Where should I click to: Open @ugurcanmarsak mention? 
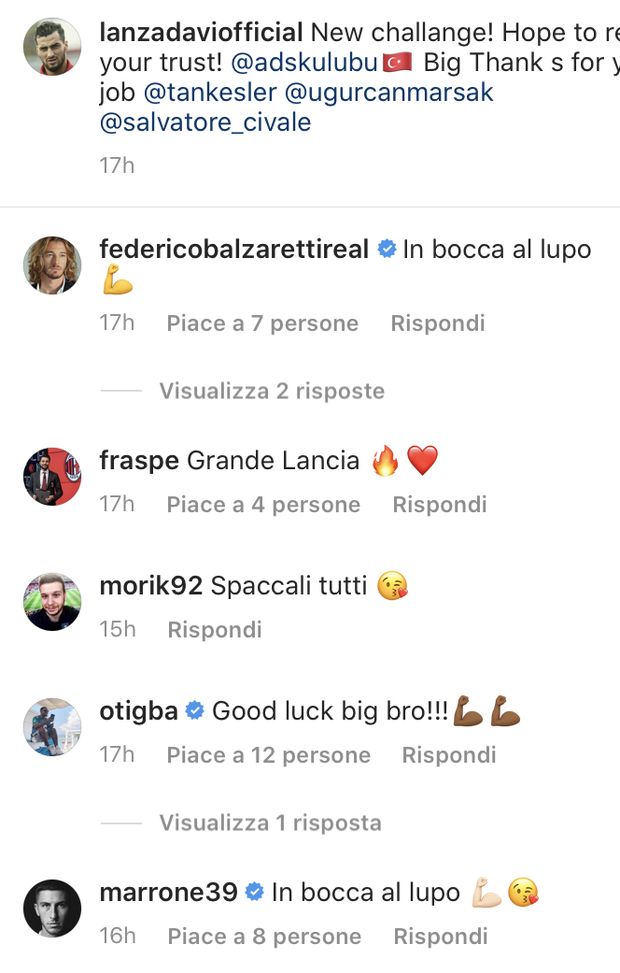tap(389, 92)
